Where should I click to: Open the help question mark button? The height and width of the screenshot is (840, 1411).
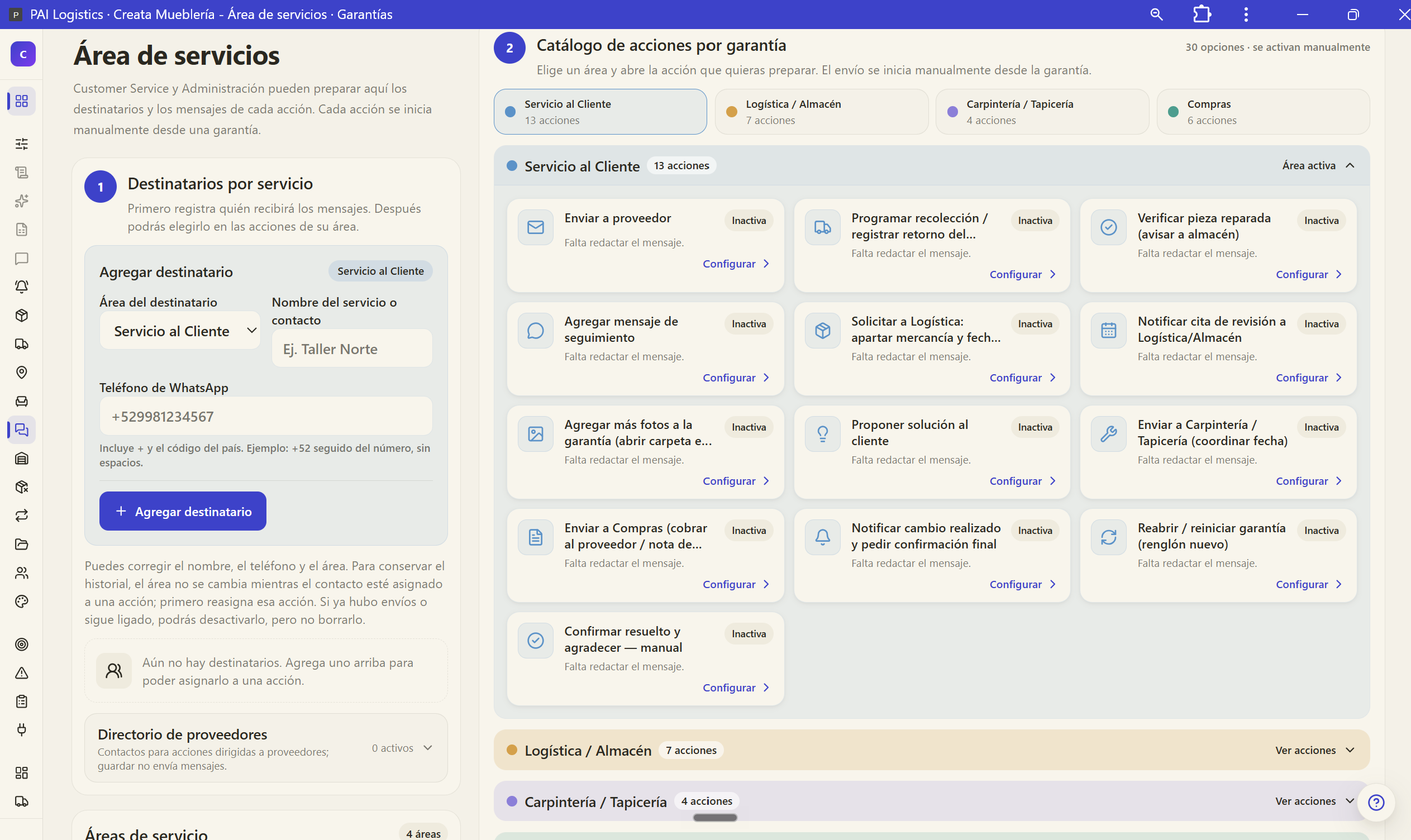point(1376,802)
